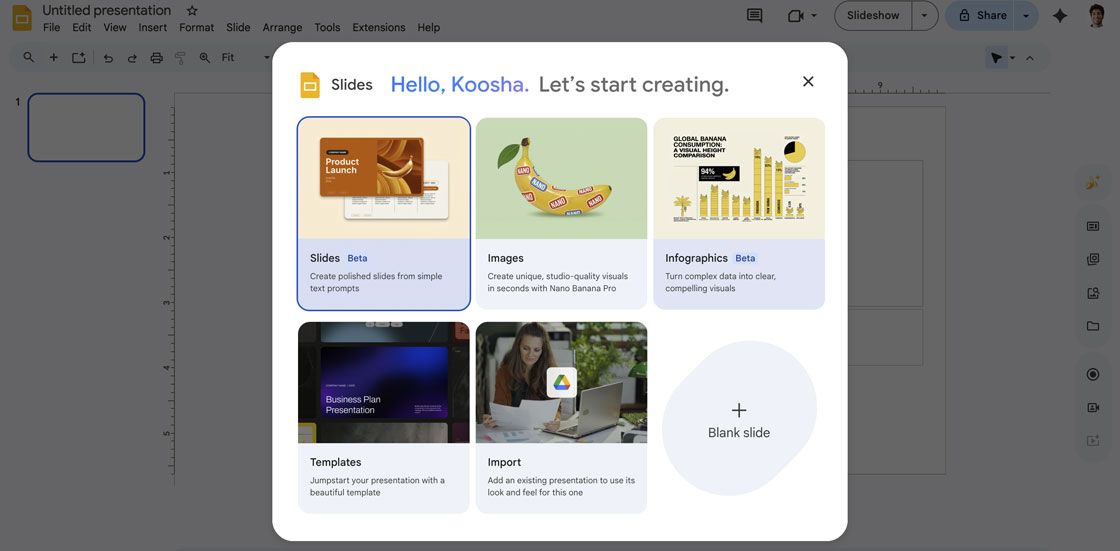The image size is (1120, 551).
Task: Open the Insert menu
Action: pyautogui.click(x=152, y=28)
